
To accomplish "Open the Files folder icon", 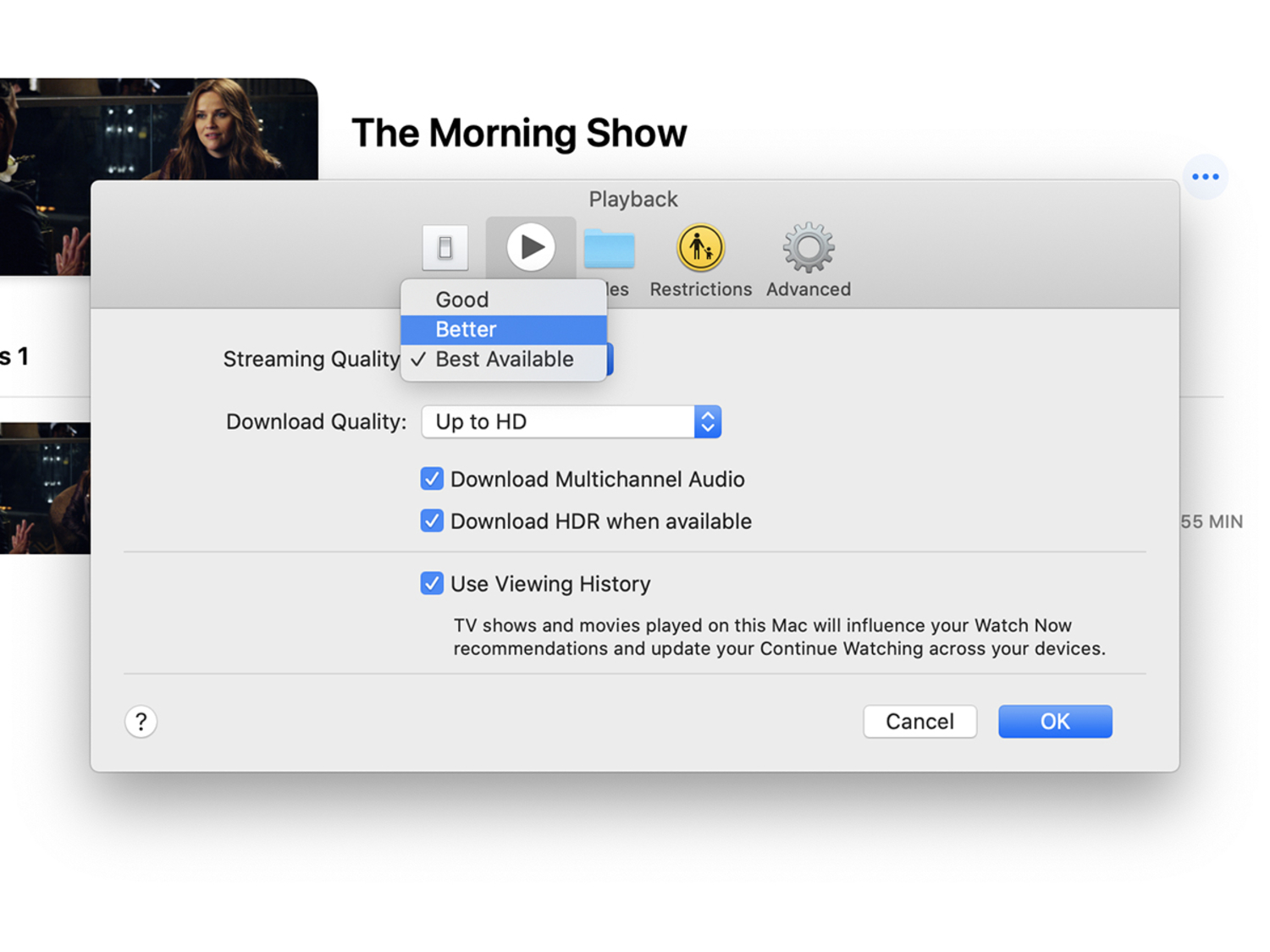I will pos(609,250).
